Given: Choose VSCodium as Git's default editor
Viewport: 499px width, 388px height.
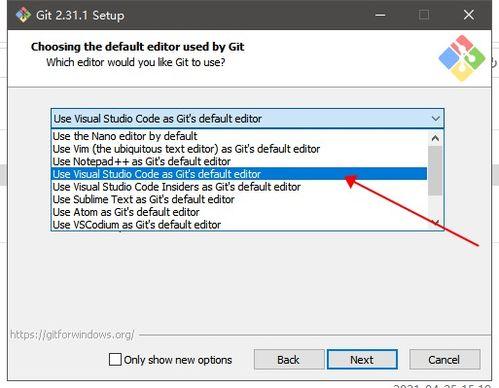Looking at the screenshot, I should click(239, 224).
